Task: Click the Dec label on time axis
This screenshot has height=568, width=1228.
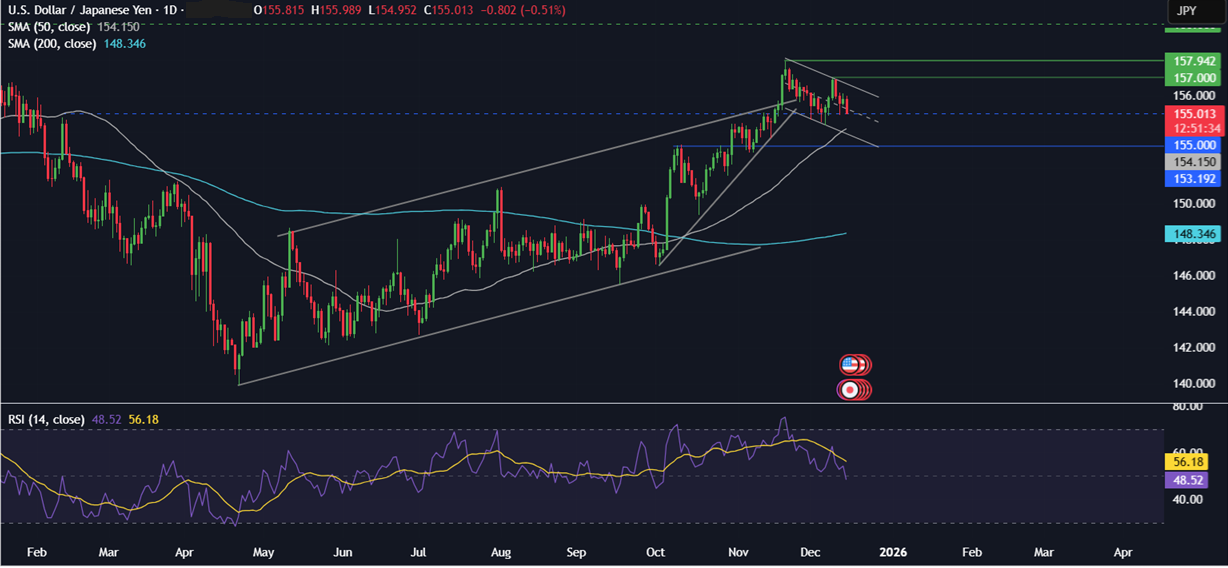Action: click(x=813, y=551)
